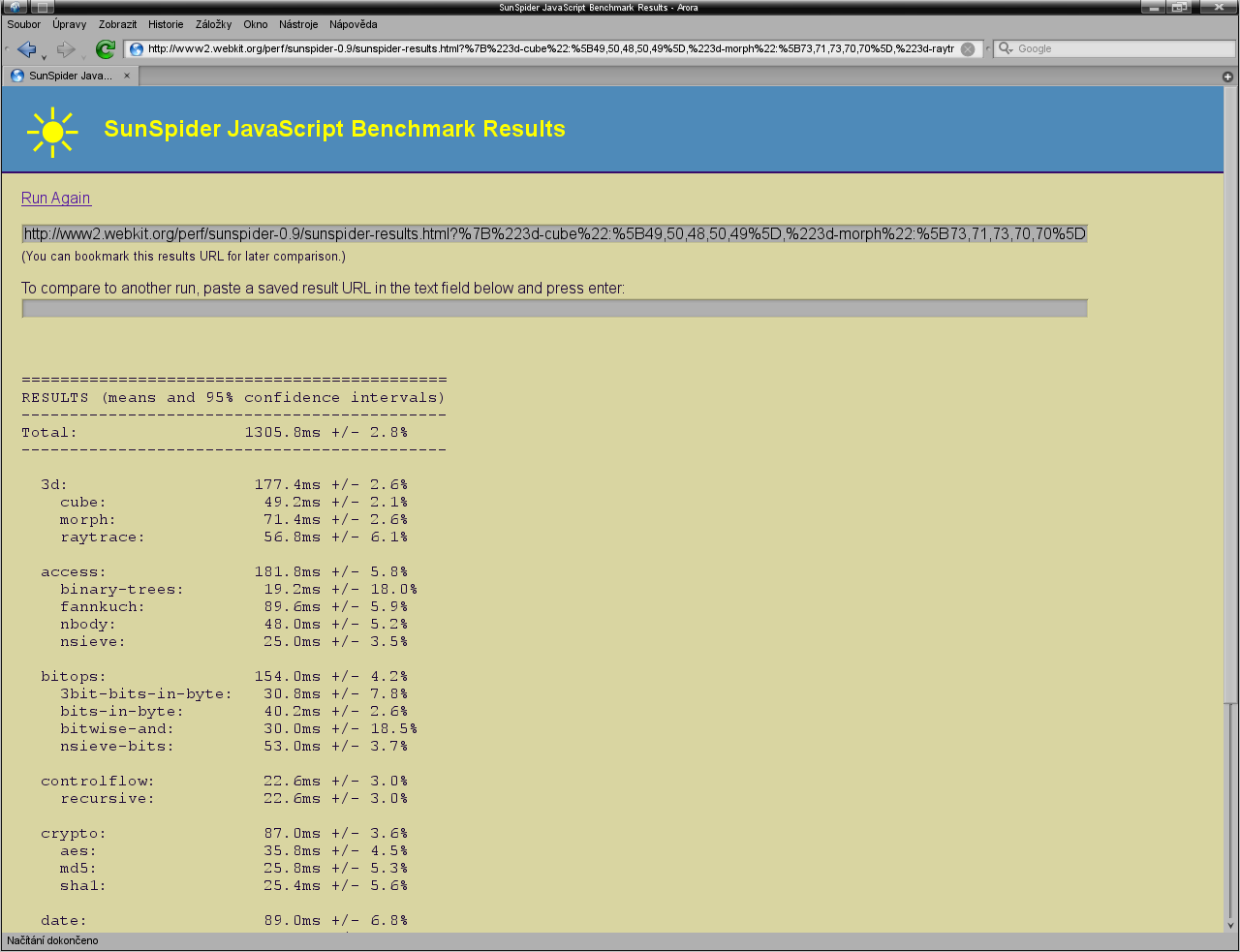
Task: Click the scrollbar down arrow
Action: pyautogui.click(x=1231, y=926)
